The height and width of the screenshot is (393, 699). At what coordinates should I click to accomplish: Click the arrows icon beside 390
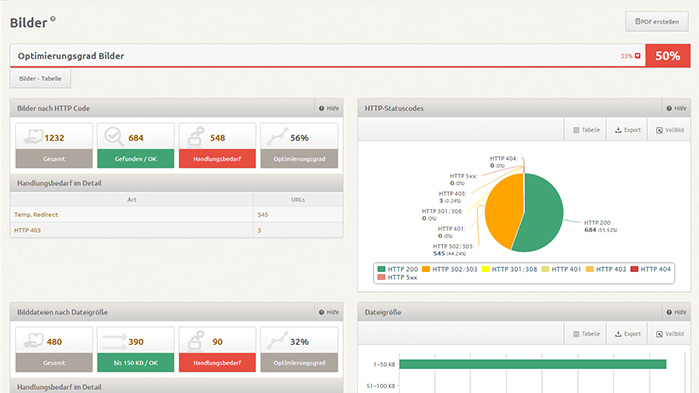click(114, 341)
